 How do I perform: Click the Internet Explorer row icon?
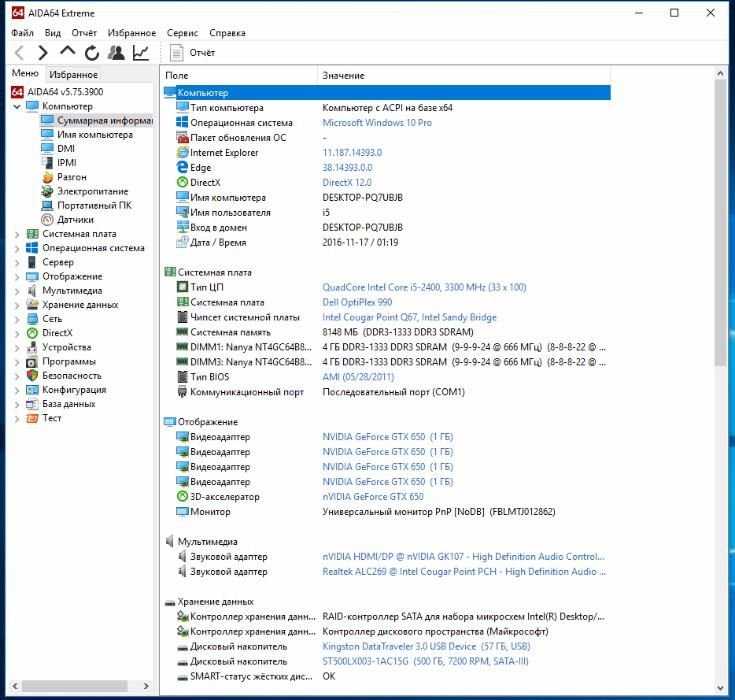(182, 152)
